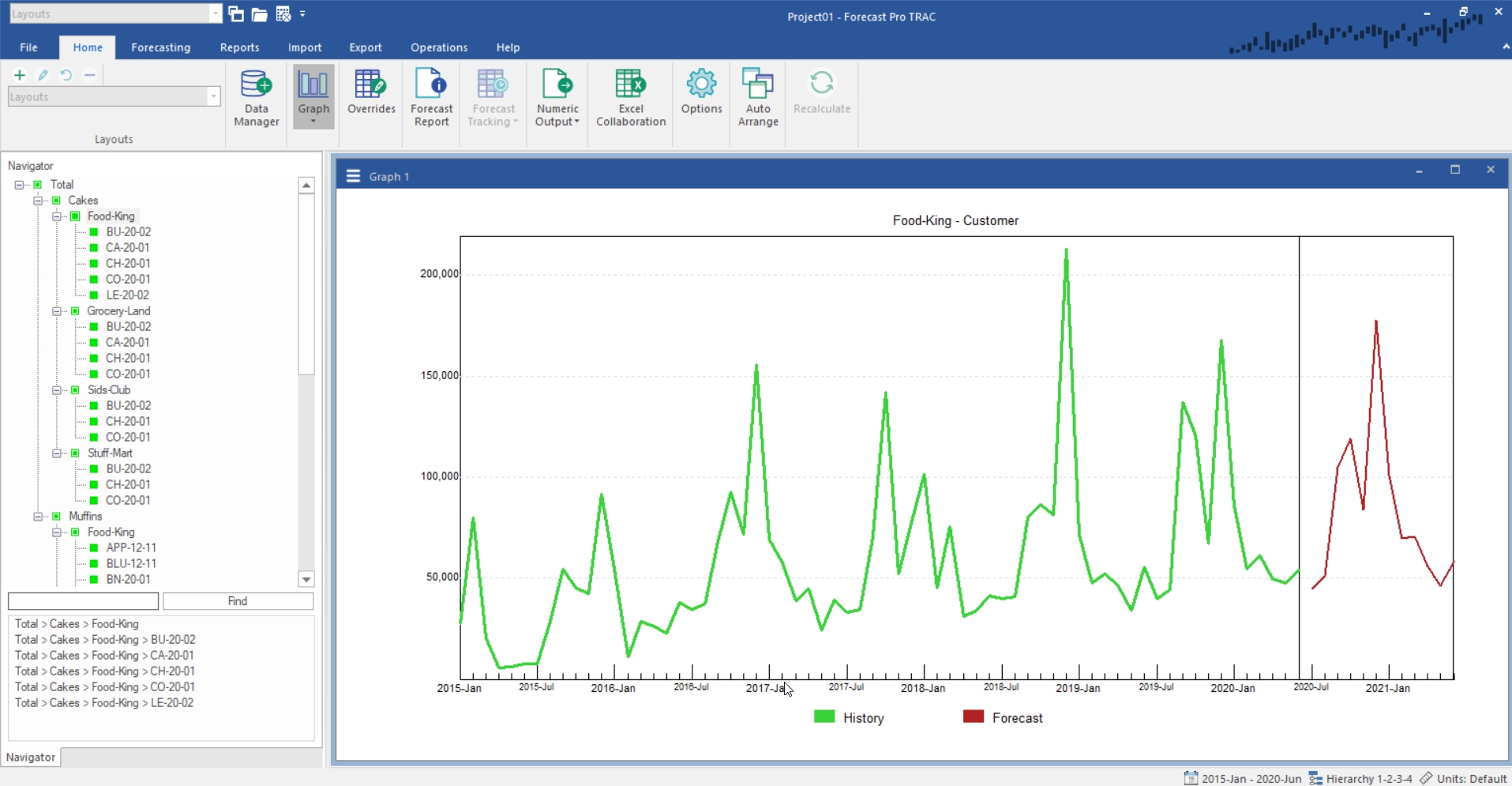The height and width of the screenshot is (786, 1512).
Task: Edit layout with the pencil icon
Action: pyautogui.click(x=43, y=75)
